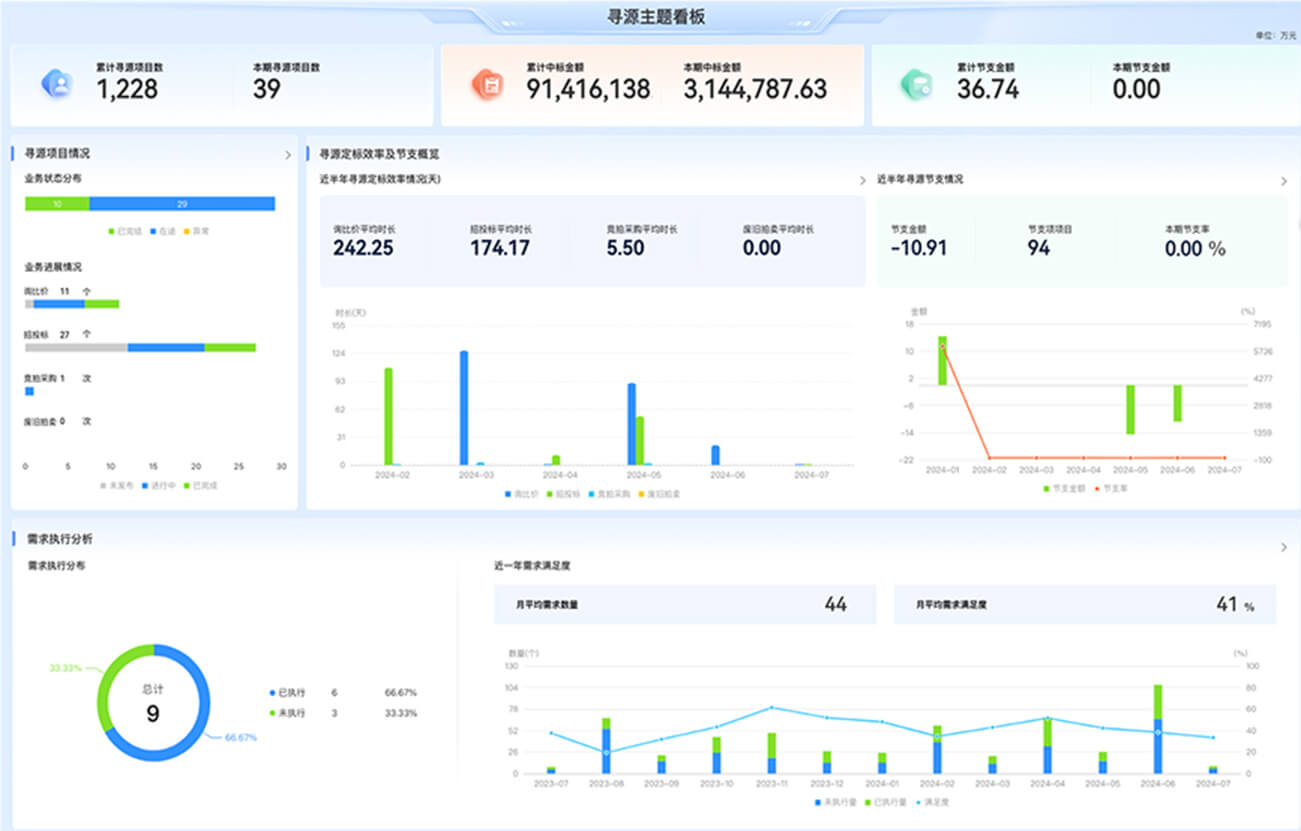
Task: Expand 近半年寻源节支情况 chevron
Action: point(1284,181)
